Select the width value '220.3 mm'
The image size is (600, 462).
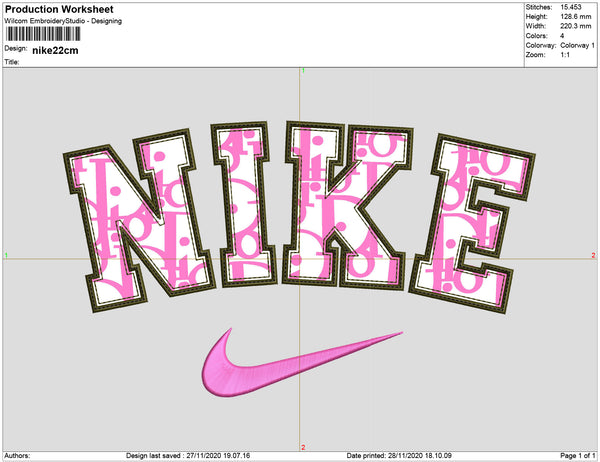tap(576, 26)
